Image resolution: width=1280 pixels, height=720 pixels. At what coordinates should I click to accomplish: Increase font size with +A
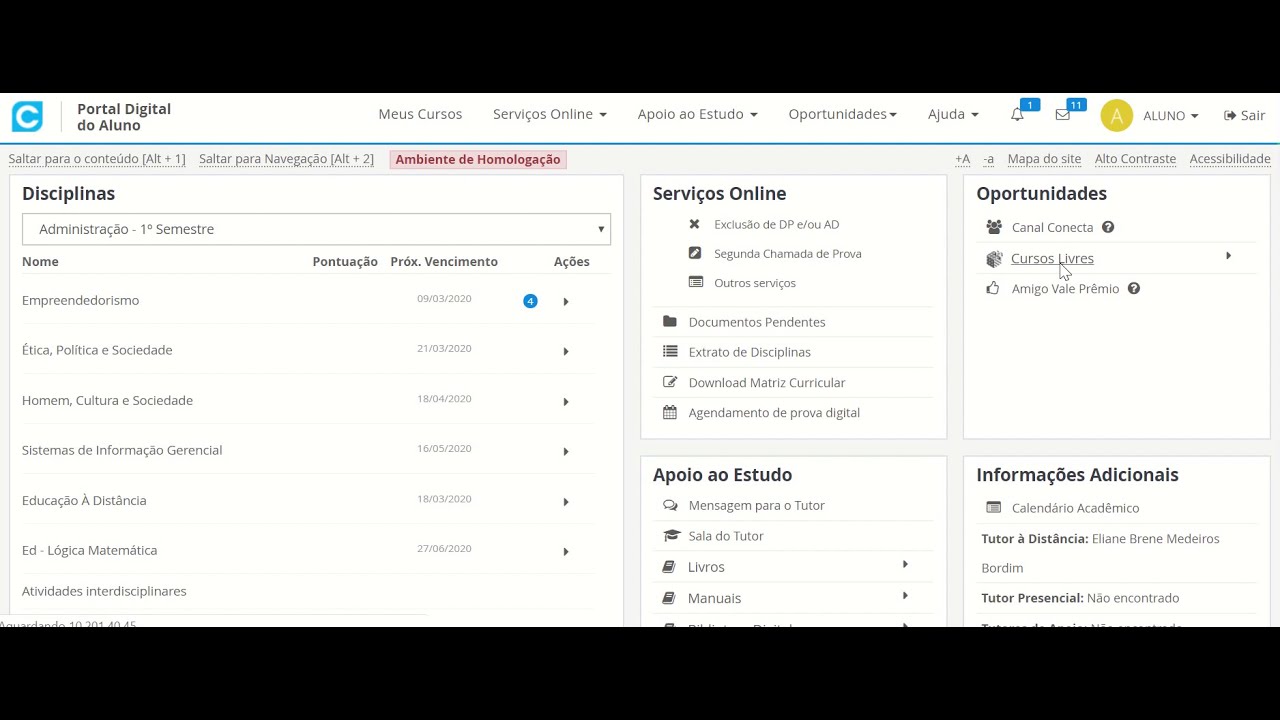[962, 159]
